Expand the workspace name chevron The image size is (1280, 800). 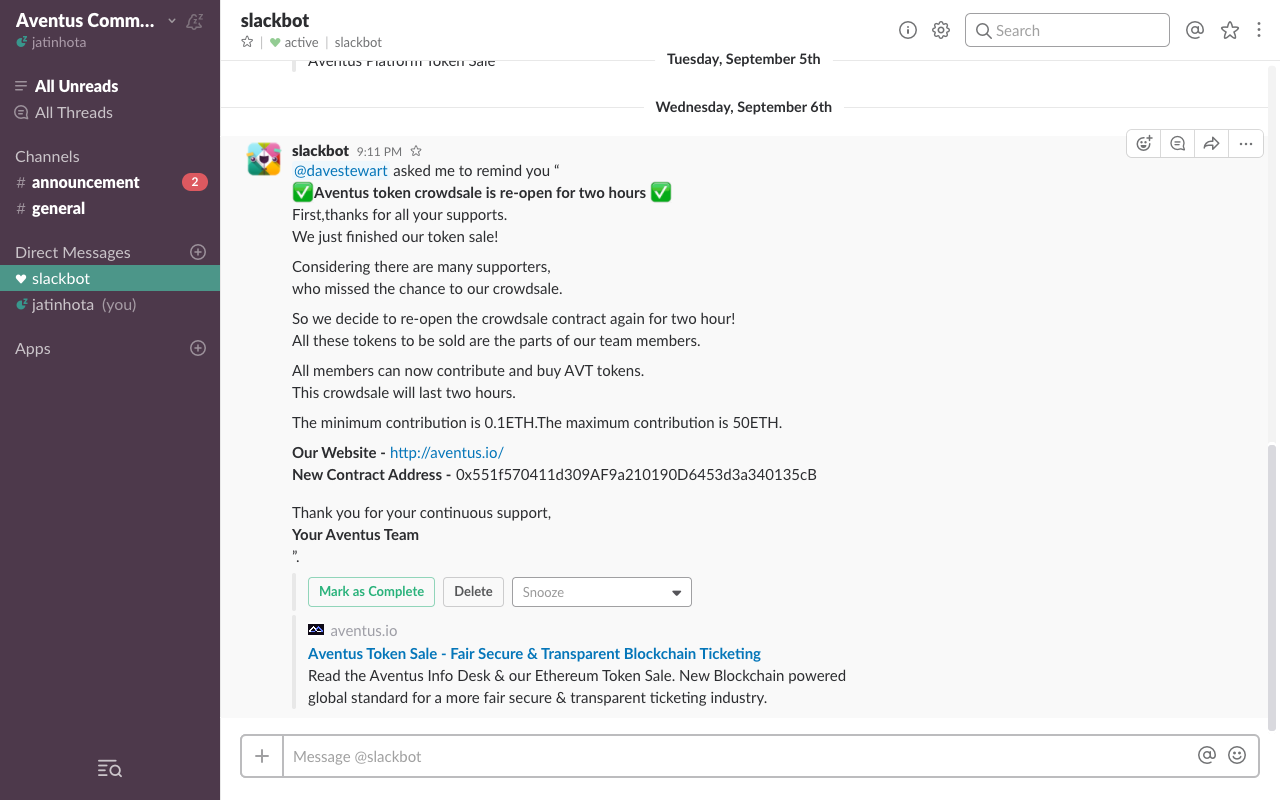172,19
